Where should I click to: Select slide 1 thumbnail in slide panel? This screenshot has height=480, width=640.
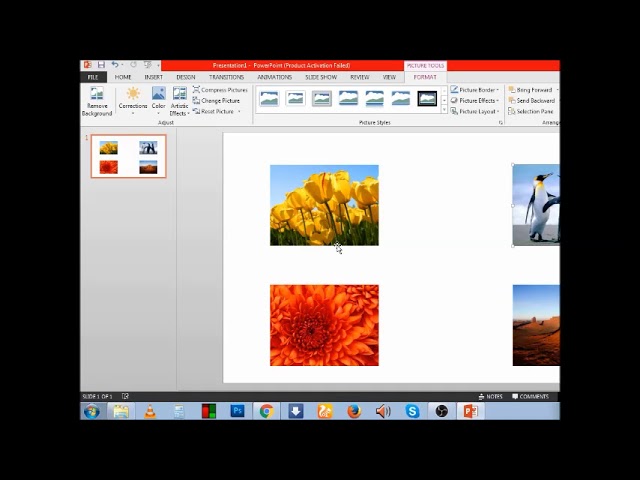(129, 156)
